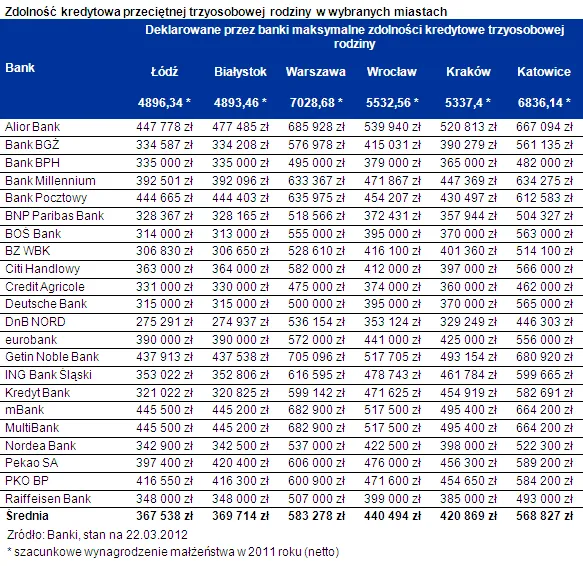This screenshot has height=566, width=583.
Task: Click the Wrocław column header
Action: point(392,71)
